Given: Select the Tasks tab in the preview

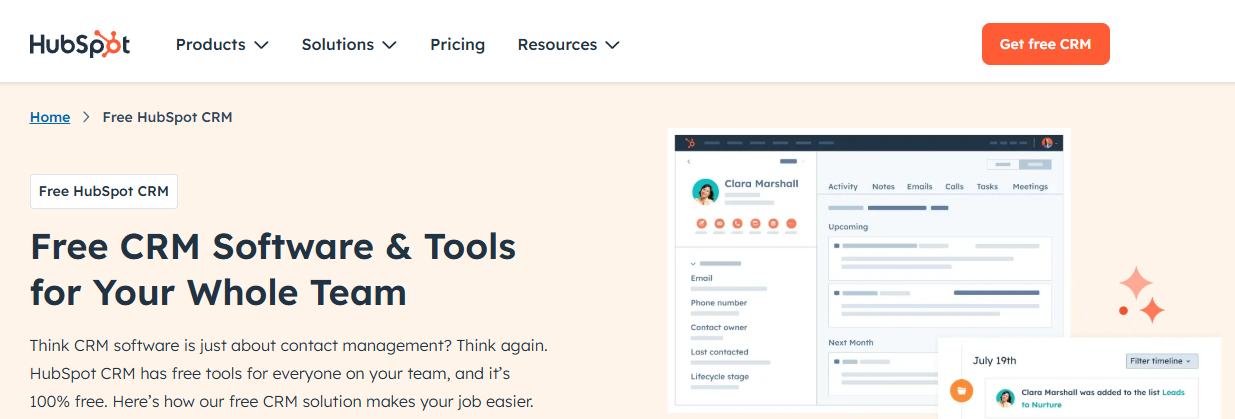Looking at the screenshot, I should coord(987,186).
